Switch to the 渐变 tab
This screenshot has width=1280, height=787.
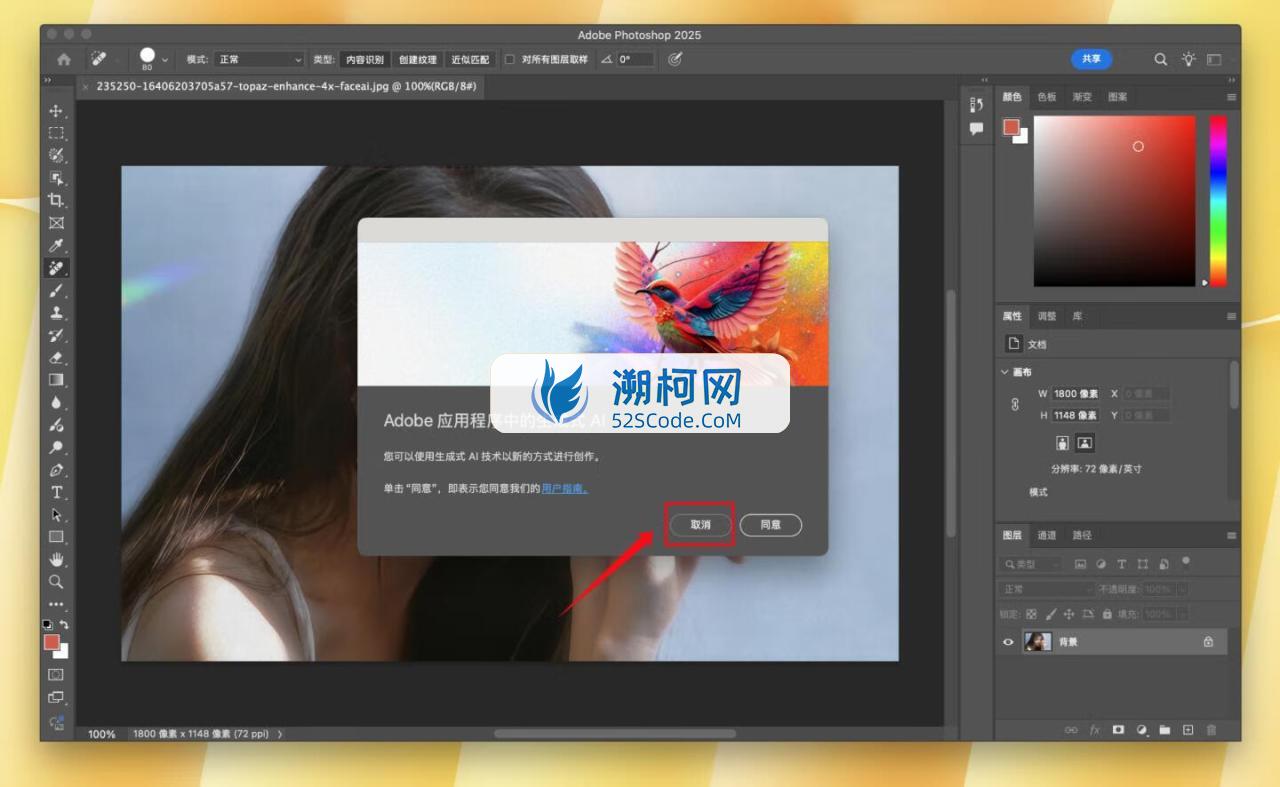1082,97
